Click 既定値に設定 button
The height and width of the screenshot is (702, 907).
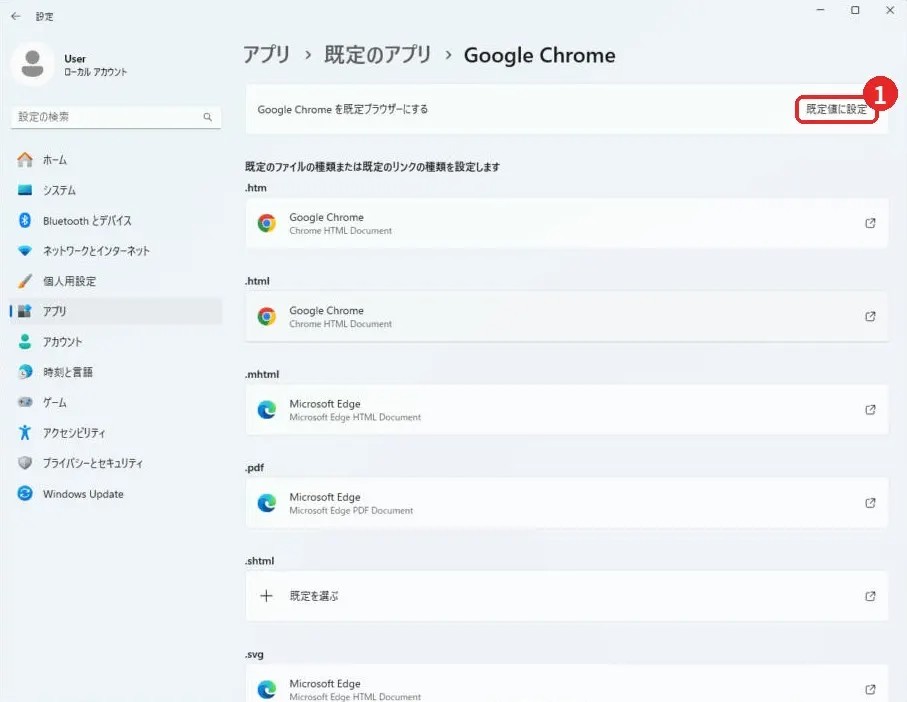pos(836,109)
